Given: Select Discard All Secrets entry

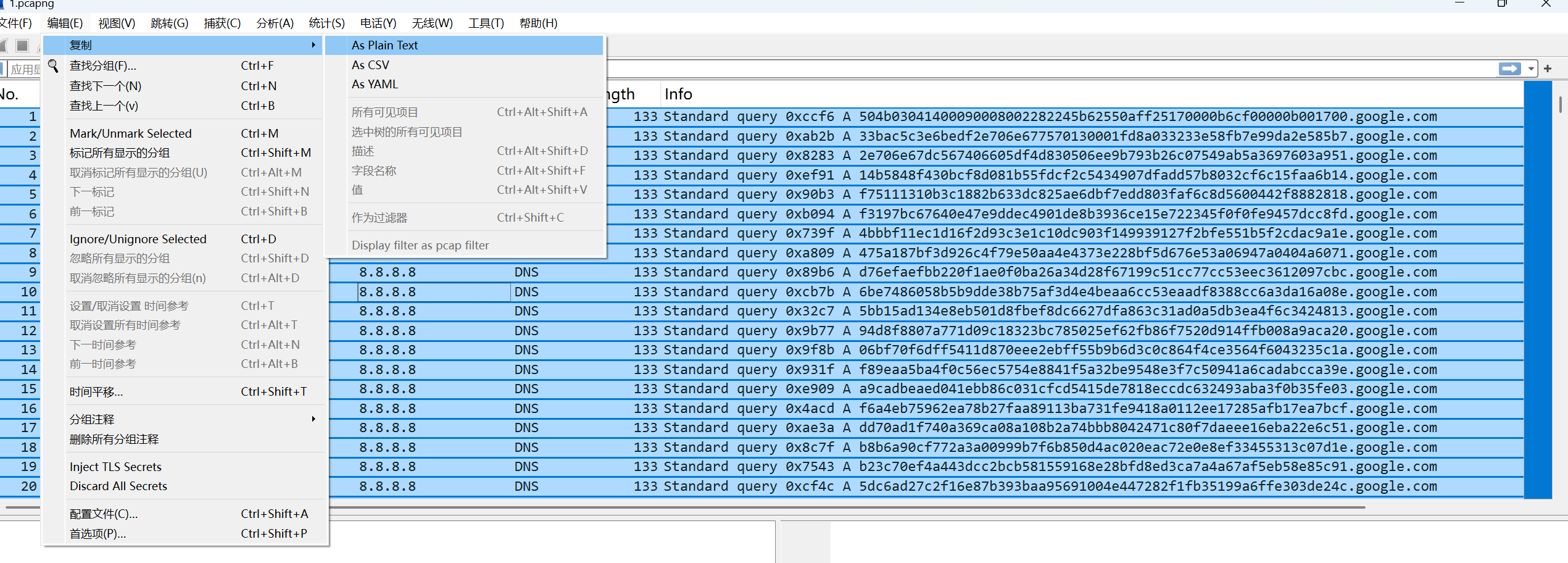Looking at the screenshot, I should [x=183, y=486].
